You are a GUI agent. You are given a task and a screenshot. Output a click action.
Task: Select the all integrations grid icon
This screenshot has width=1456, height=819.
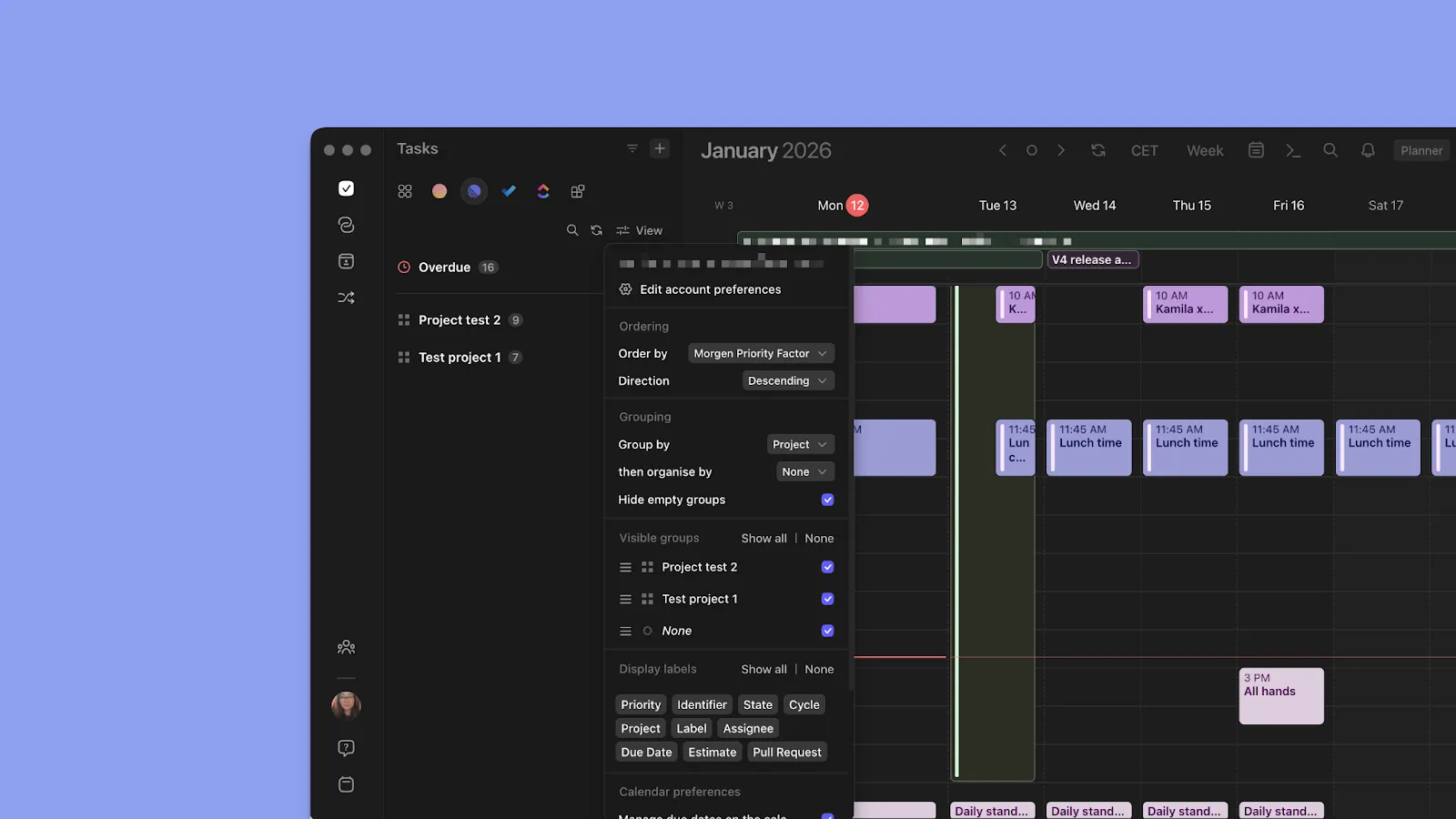(405, 191)
